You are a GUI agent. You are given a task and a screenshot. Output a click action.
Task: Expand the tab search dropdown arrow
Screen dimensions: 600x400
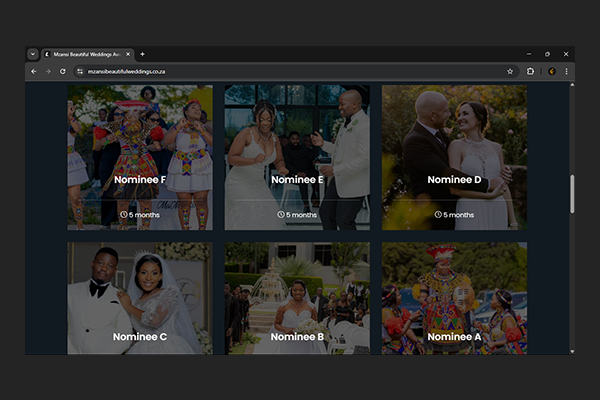point(33,54)
